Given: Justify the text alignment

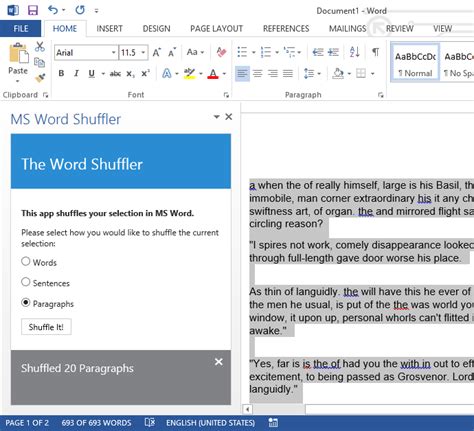Looking at the screenshot, I should (288, 73).
